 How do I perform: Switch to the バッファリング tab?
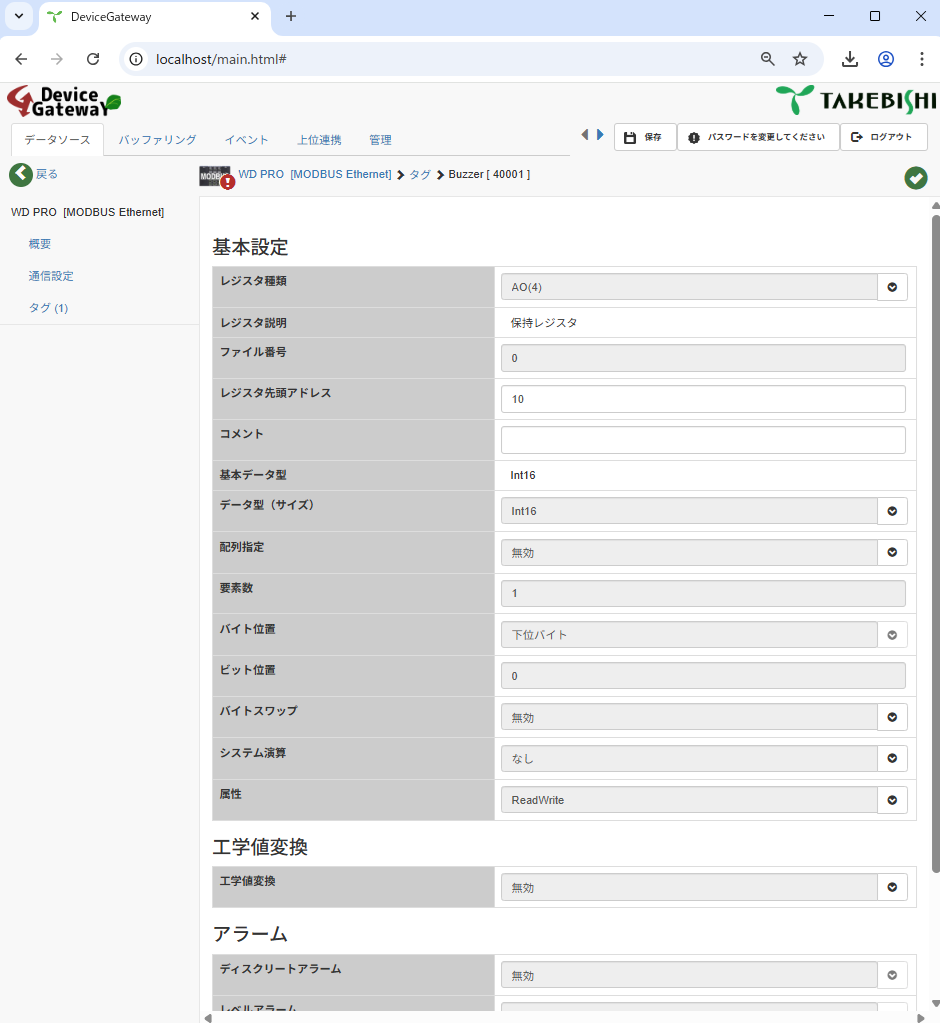[156, 140]
